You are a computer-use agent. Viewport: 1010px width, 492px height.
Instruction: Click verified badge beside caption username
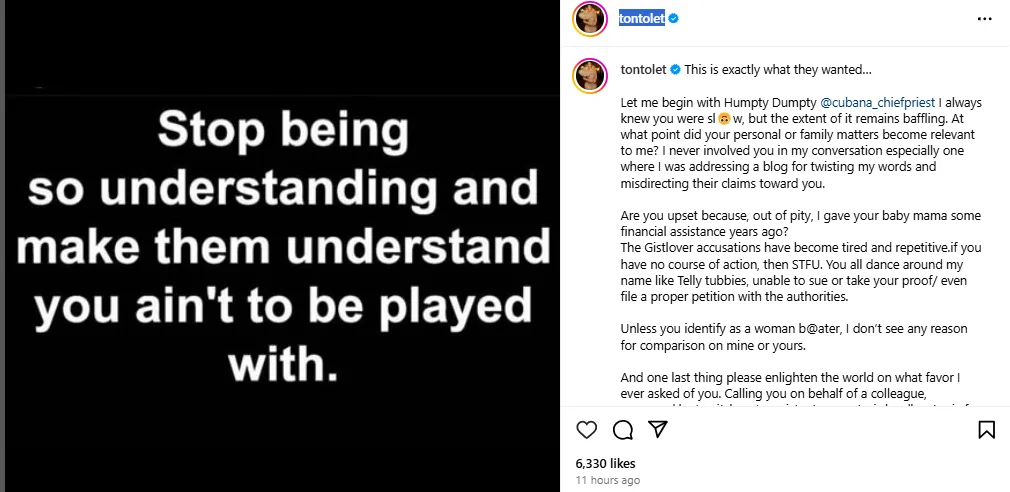(x=676, y=70)
